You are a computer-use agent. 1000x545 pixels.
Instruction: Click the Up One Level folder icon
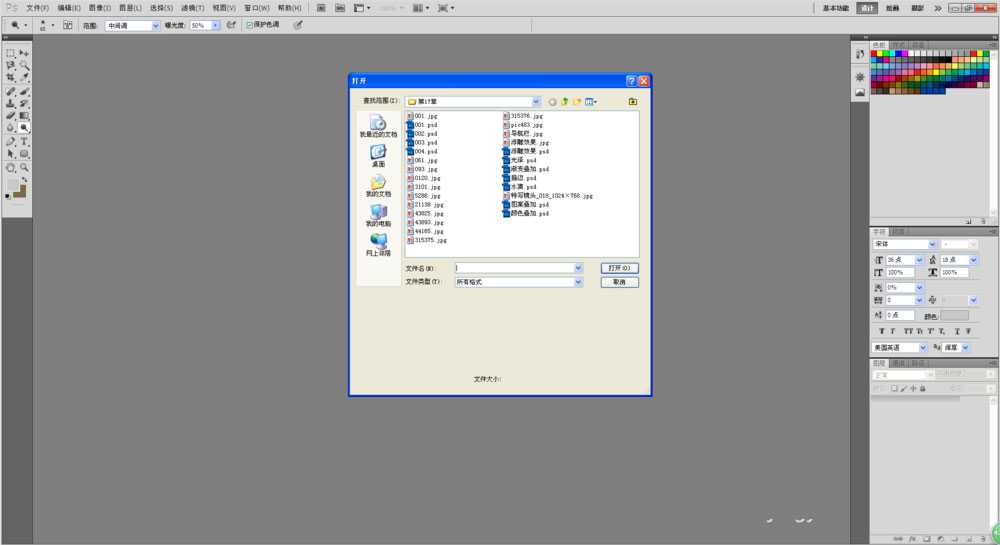pyautogui.click(x=564, y=101)
